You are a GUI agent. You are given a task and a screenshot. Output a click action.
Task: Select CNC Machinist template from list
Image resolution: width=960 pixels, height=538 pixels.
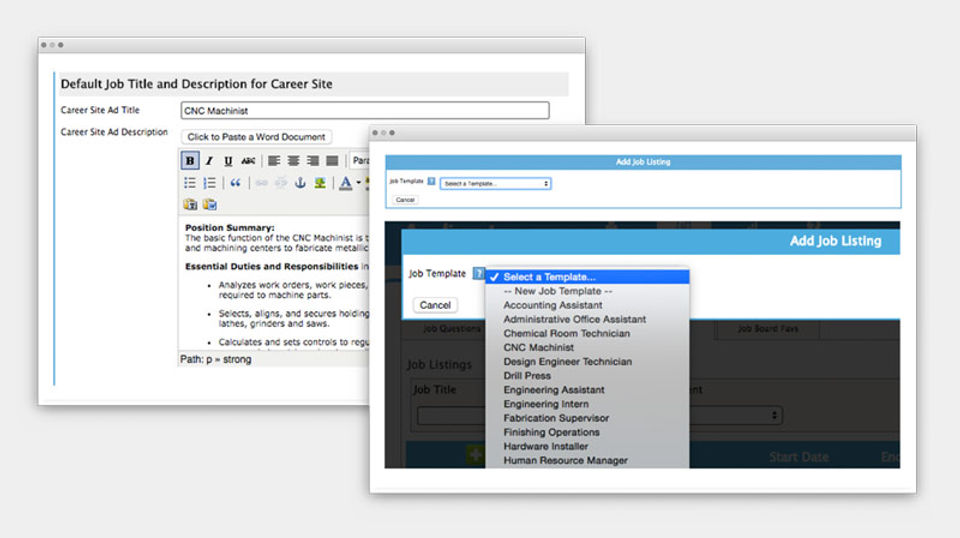click(x=587, y=348)
